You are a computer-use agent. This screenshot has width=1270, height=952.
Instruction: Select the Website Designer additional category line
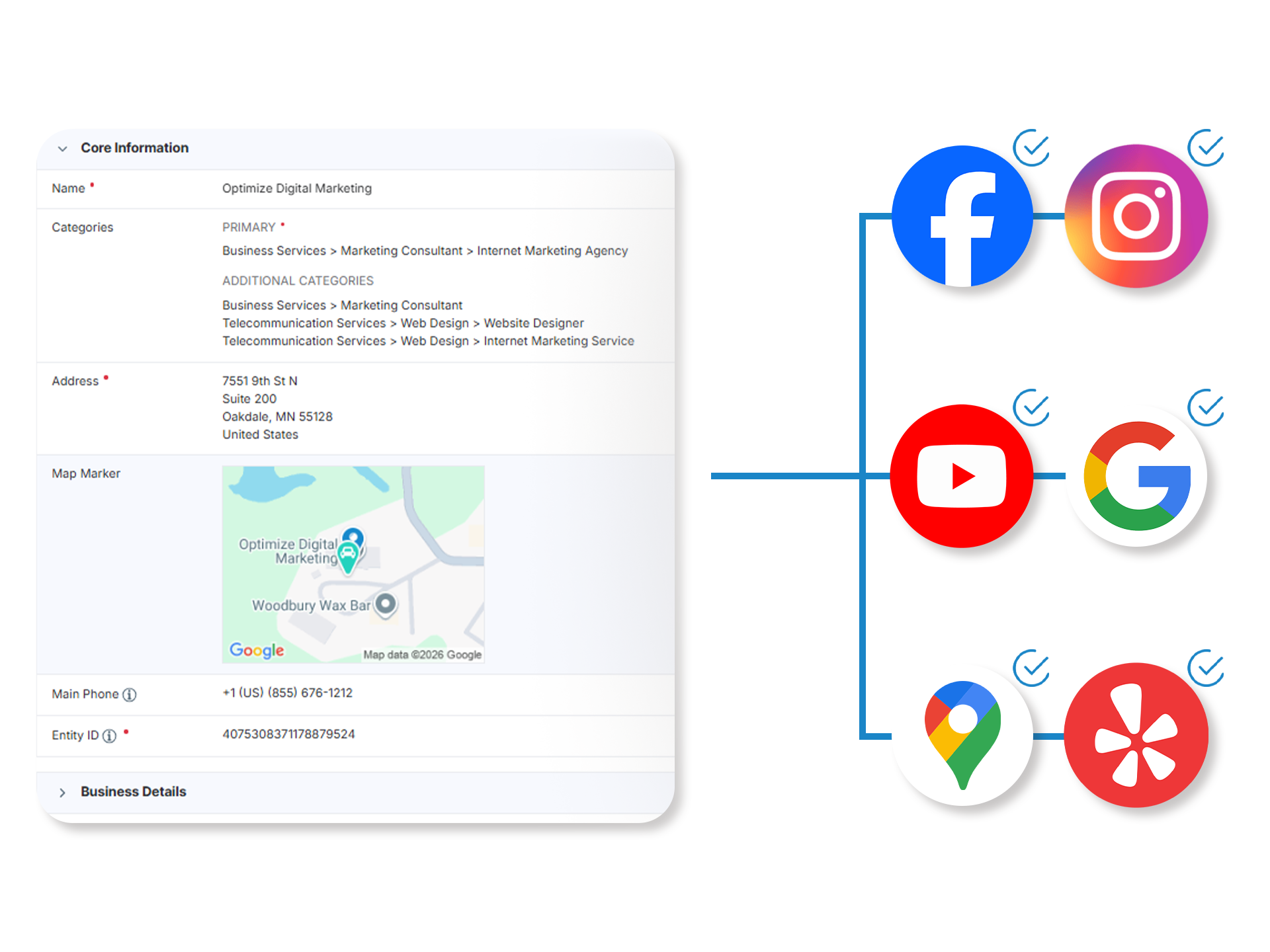coord(403,323)
